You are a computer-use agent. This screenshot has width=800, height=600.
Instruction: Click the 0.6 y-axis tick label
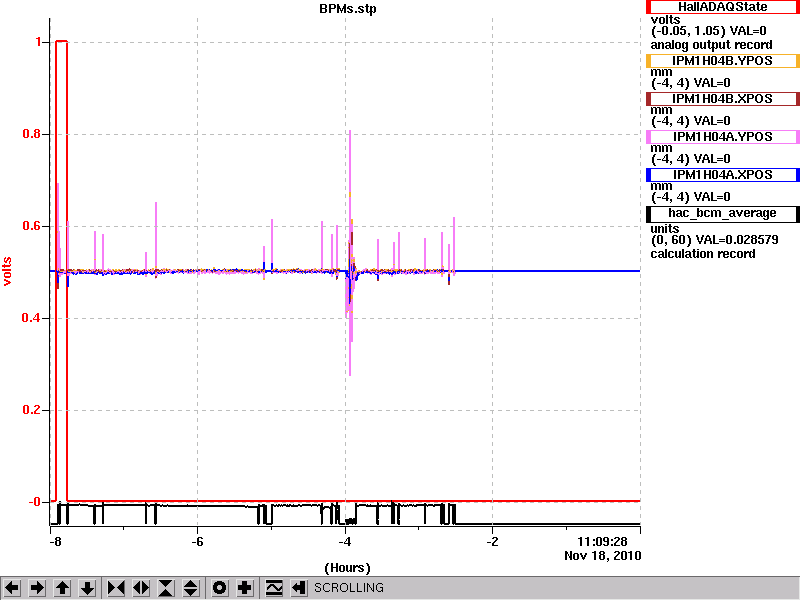[32, 226]
